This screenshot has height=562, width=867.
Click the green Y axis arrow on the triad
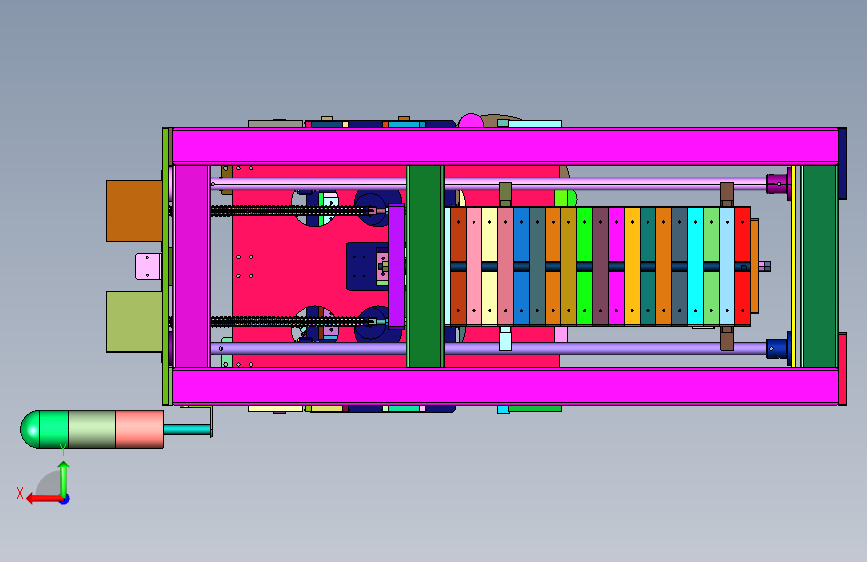click(64, 478)
